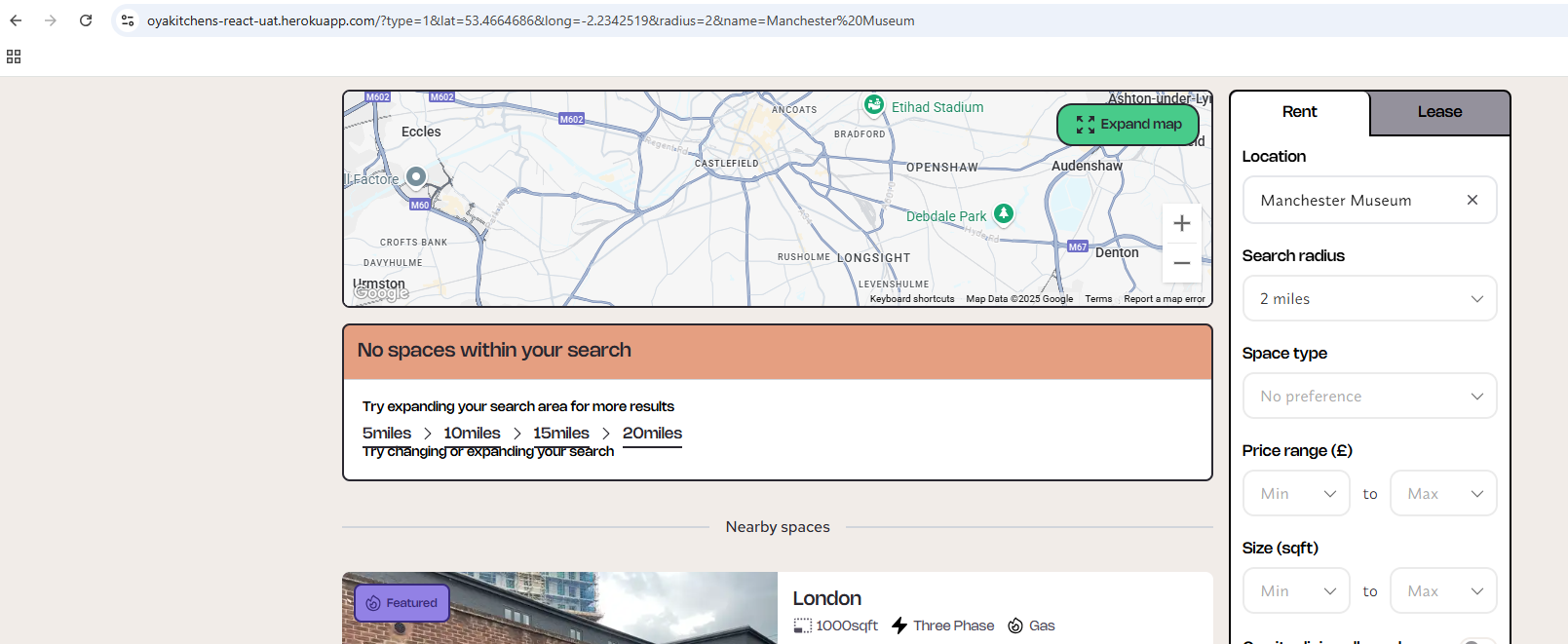Click the Etihad Stadium map marker

pyautogui.click(x=874, y=105)
